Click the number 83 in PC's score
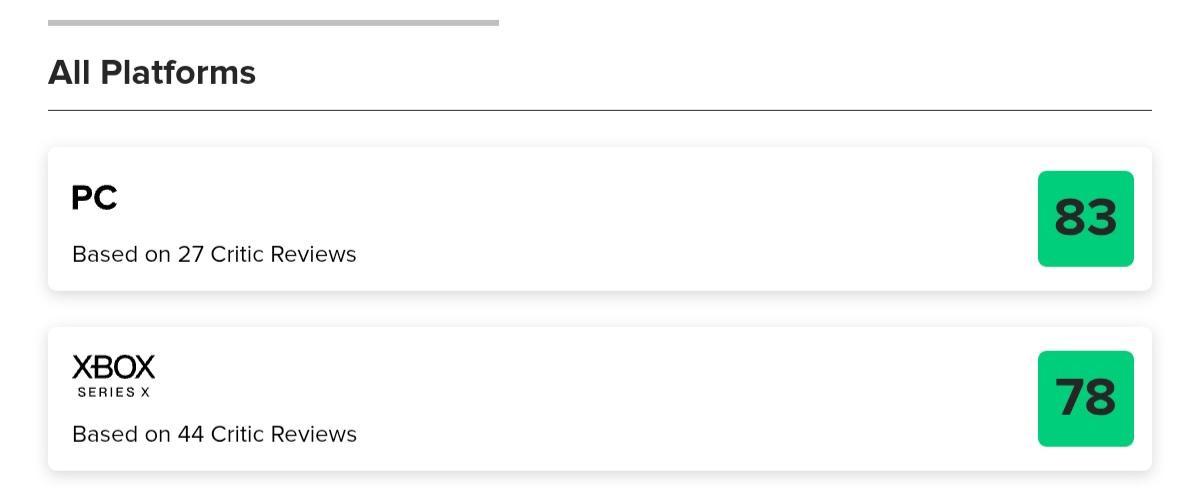The height and width of the screenshot is (492, 1200). point(1085,218)
